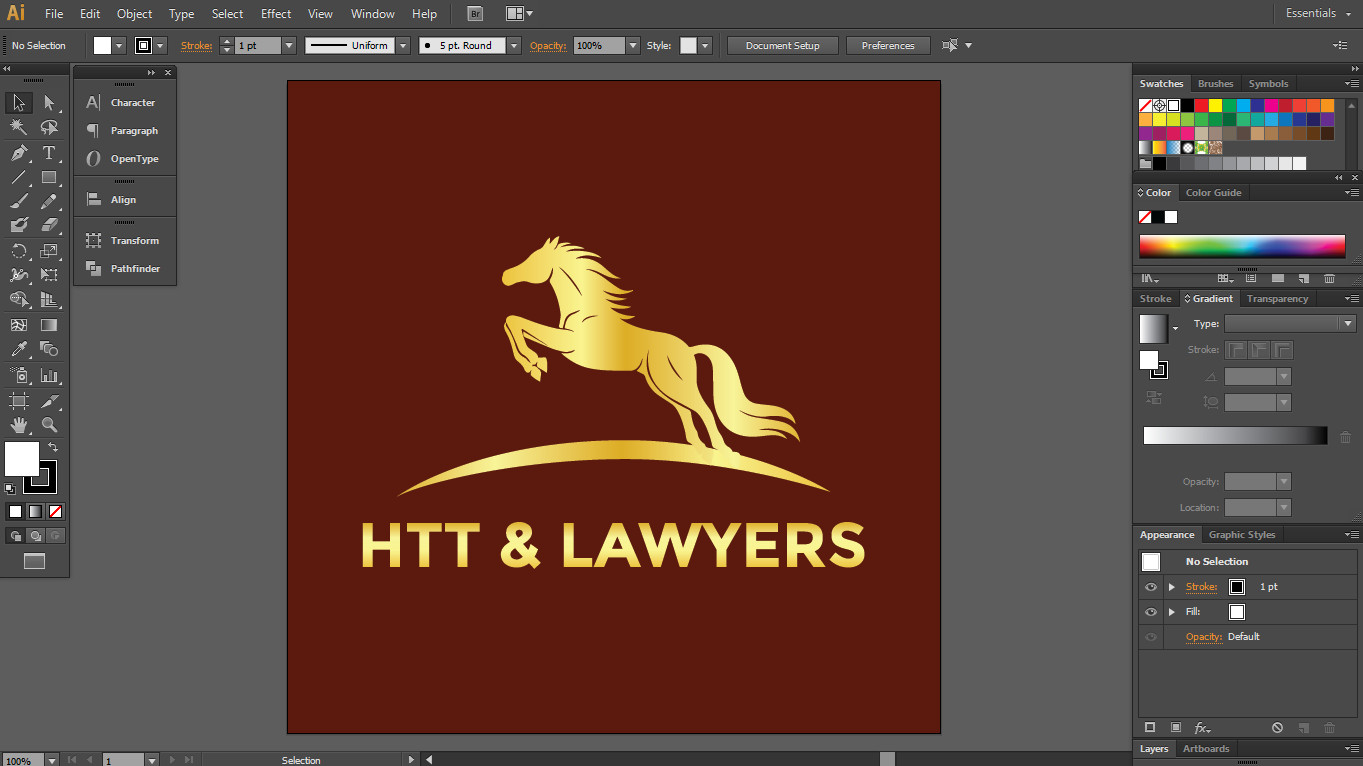Select the Hand tool
The image size is (1363, 766).
(18, 425)
